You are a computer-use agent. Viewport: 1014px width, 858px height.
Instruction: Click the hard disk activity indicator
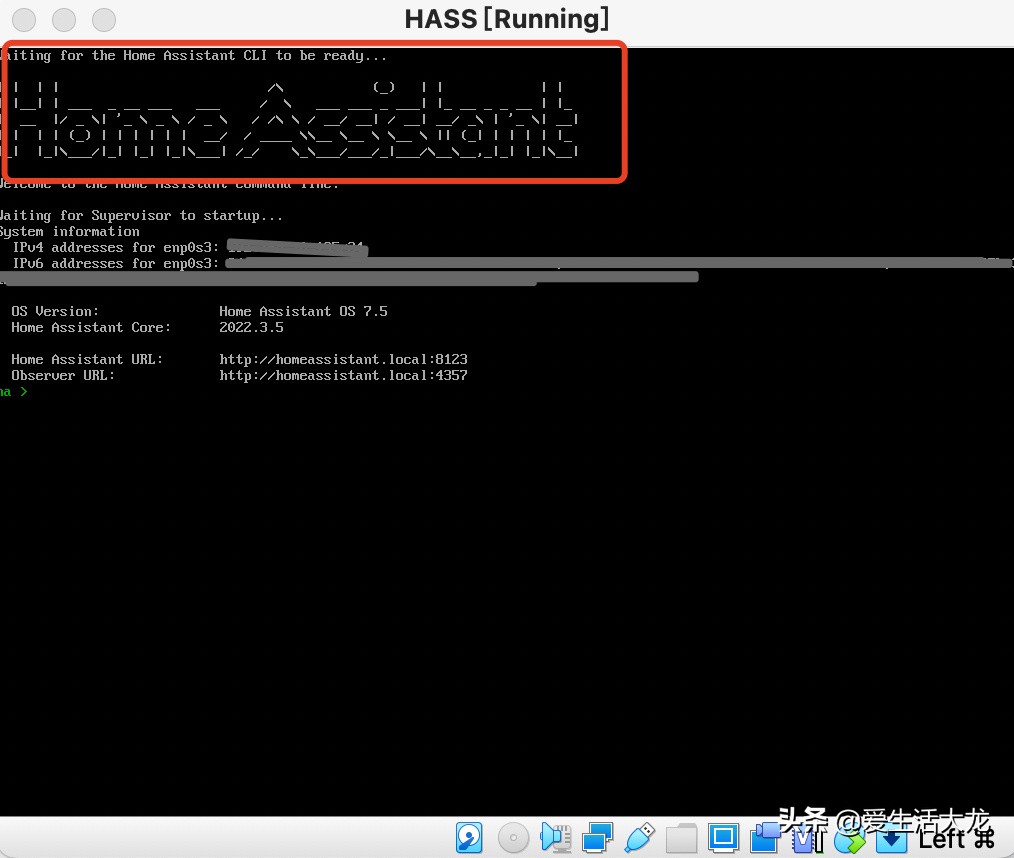tap(469, 837)
